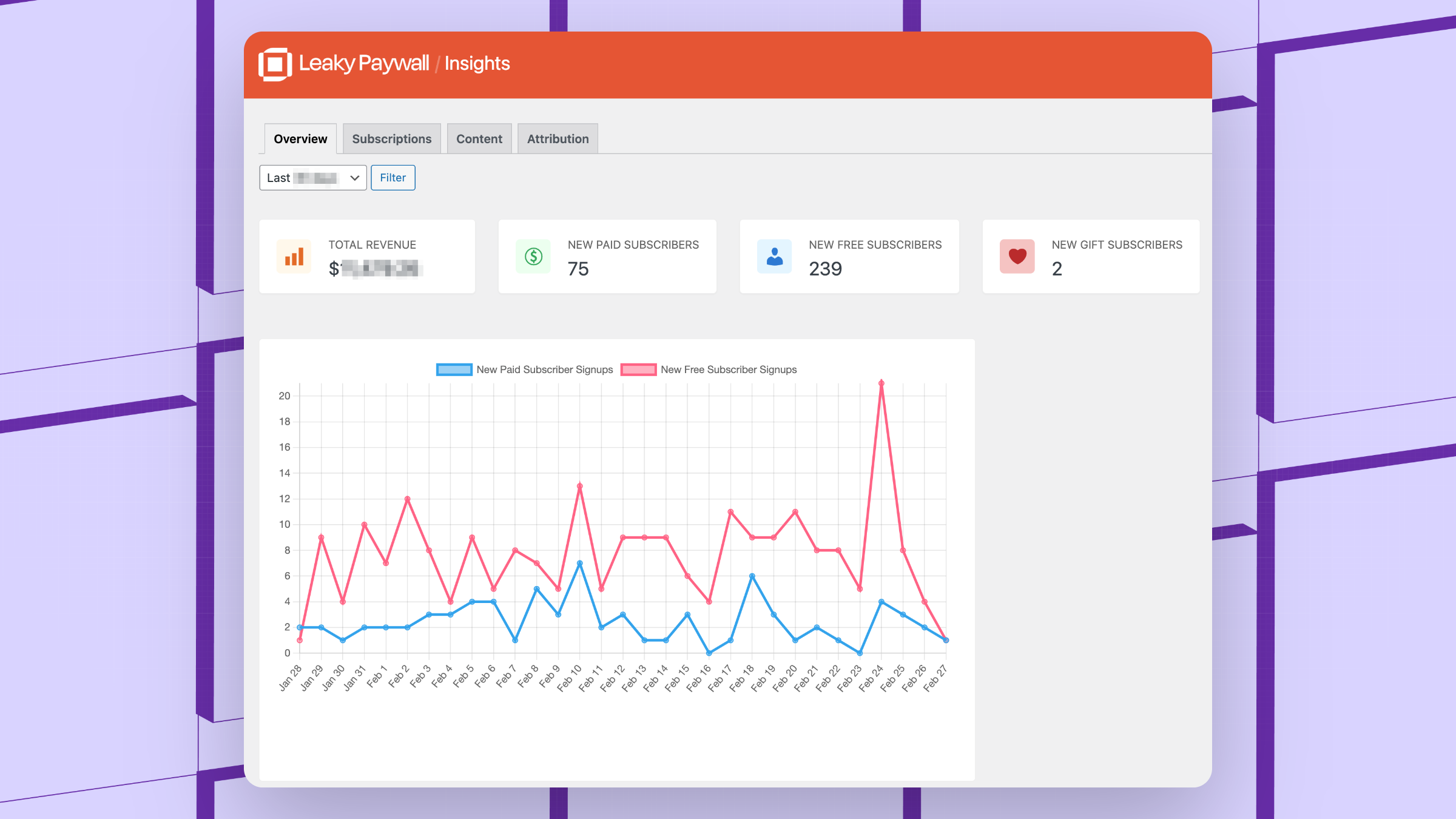Click the Leaky Paywall logo icon
Viewport: 1456px width, 819px height.
point(275,64)
